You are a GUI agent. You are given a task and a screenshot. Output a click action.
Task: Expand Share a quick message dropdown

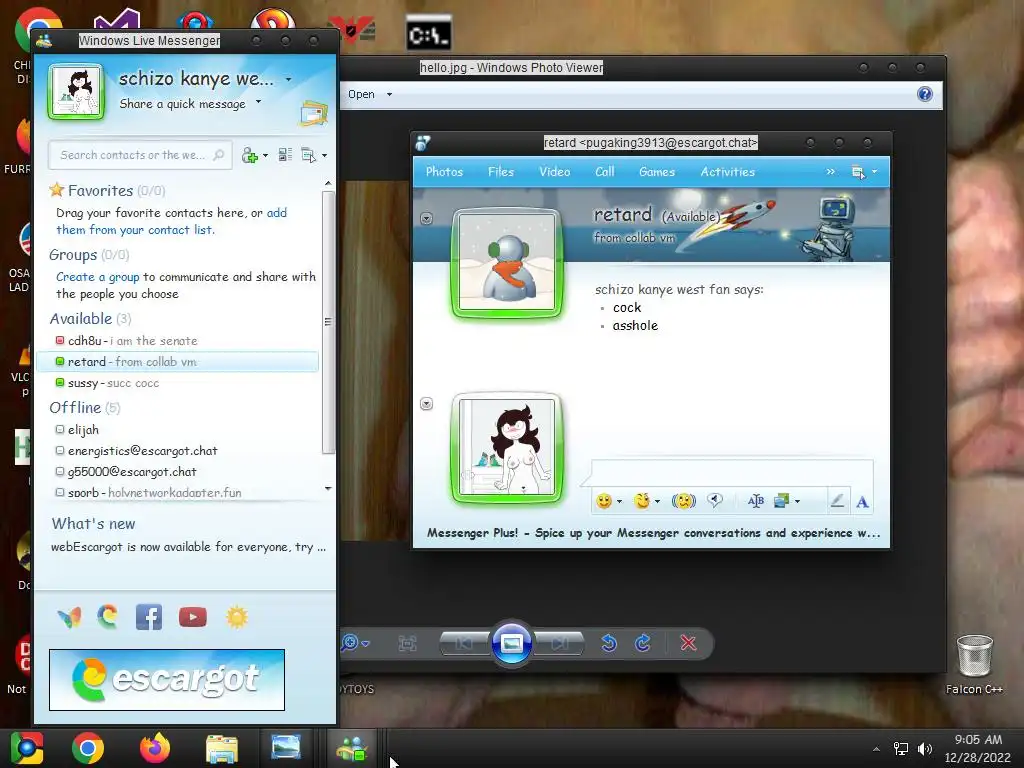pos(259,101)
